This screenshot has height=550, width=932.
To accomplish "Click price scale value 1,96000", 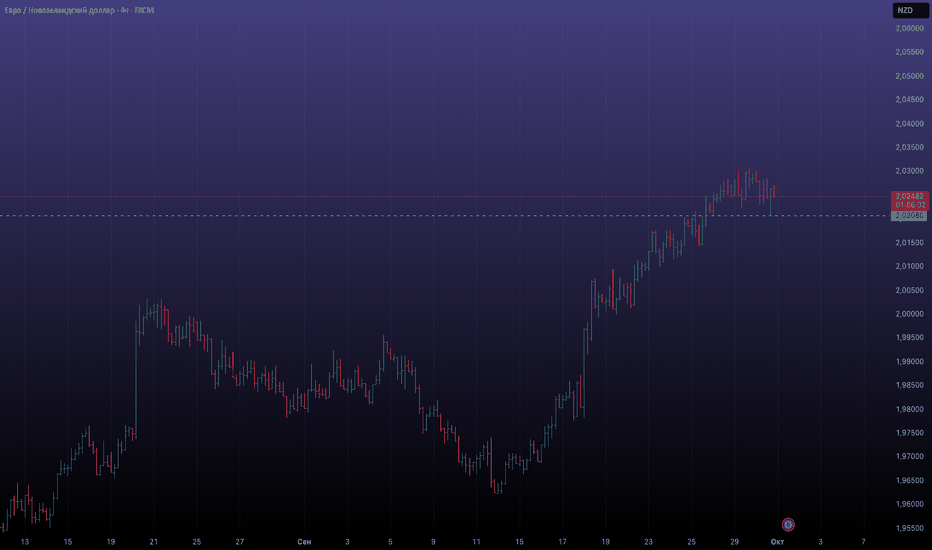I will pyautogui.click(x=909, y=504).
